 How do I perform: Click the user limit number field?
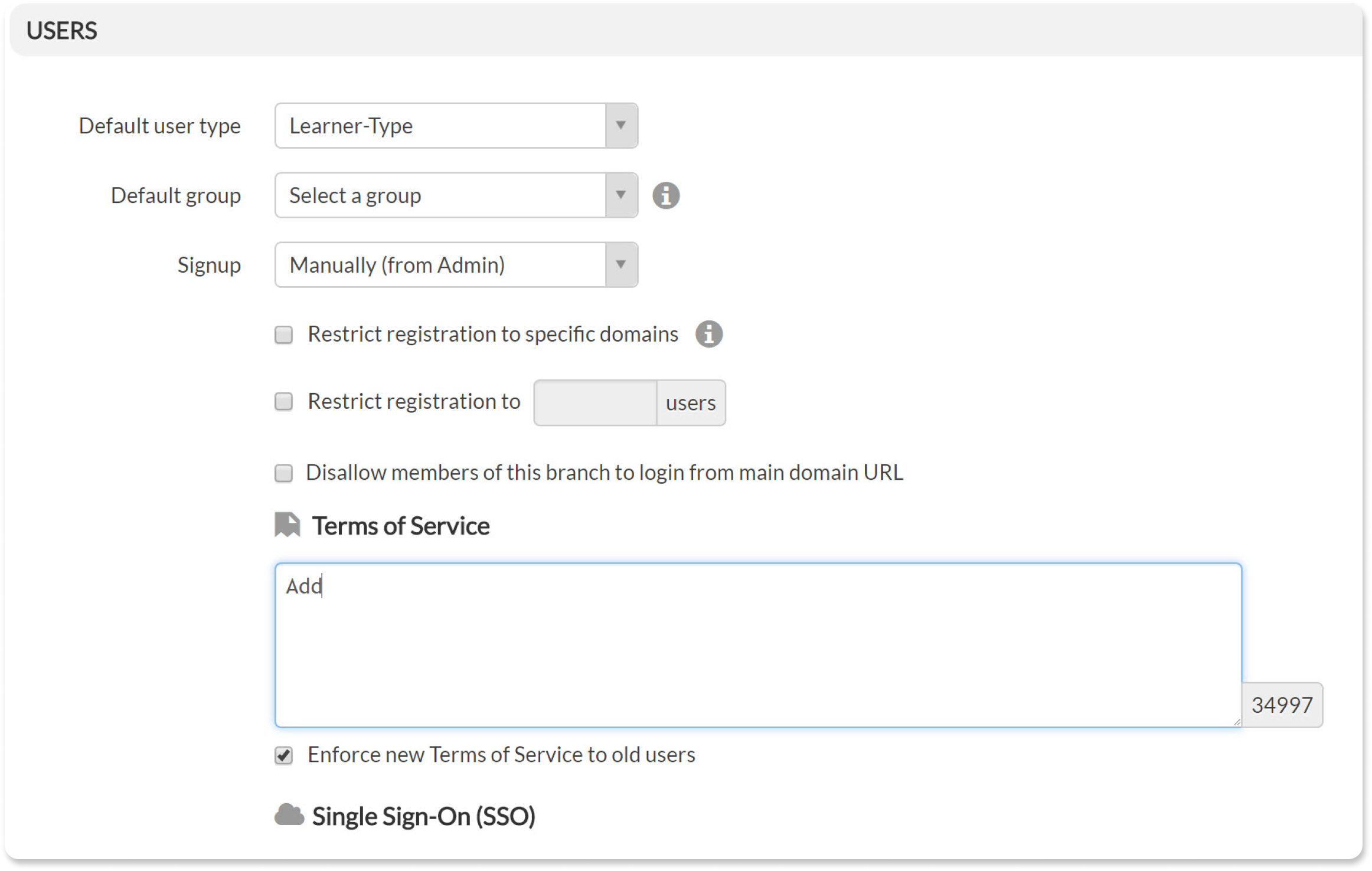pos(595,403)
